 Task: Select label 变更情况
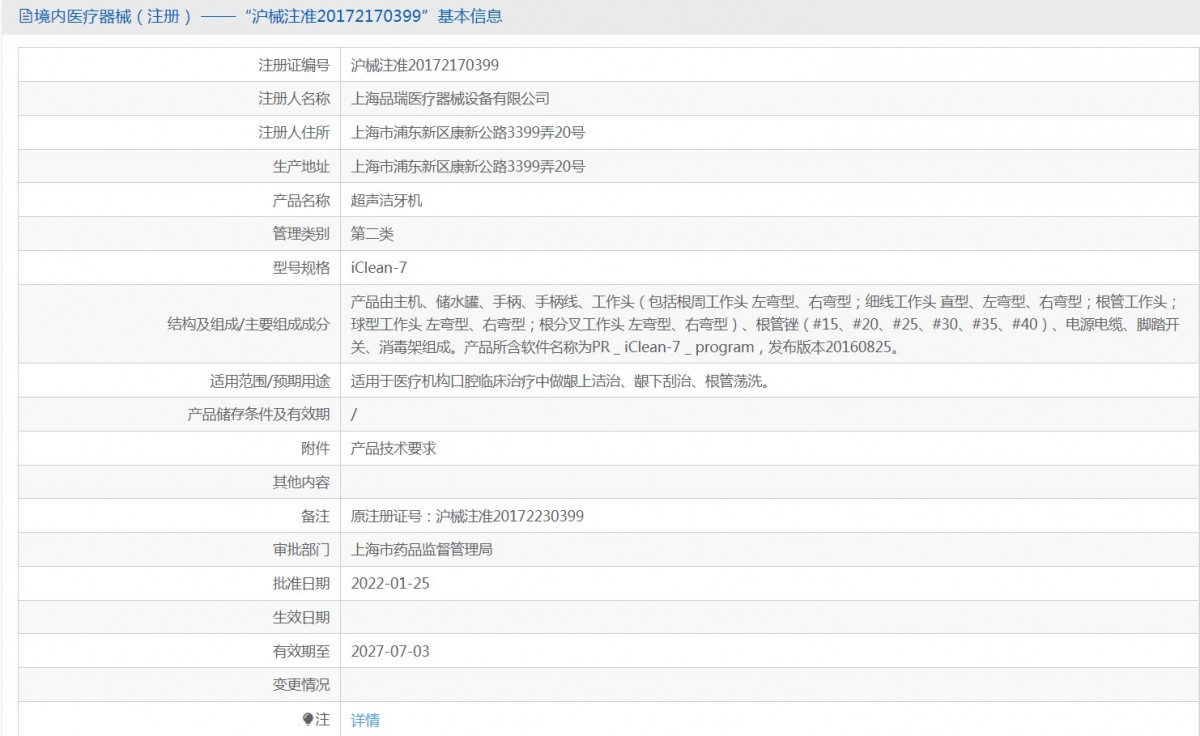(x=301, y=685)
